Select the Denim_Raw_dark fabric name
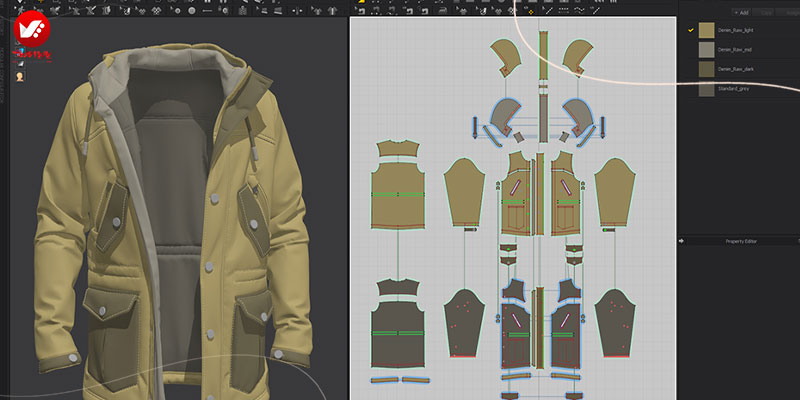 tap(736, 69)
